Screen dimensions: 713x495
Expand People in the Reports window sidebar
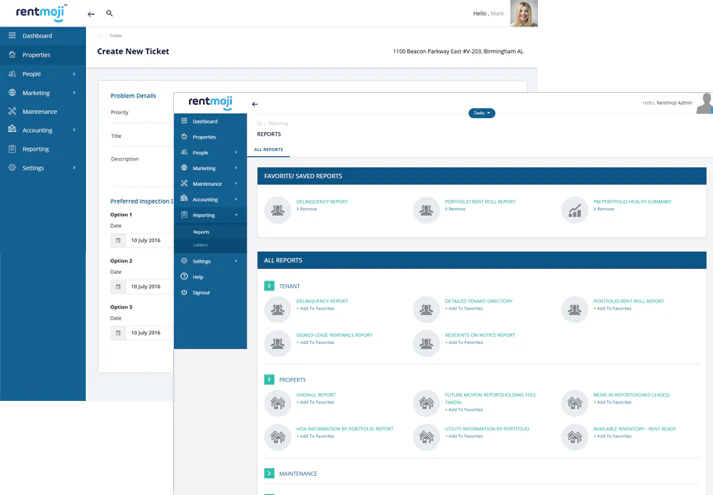236,153
